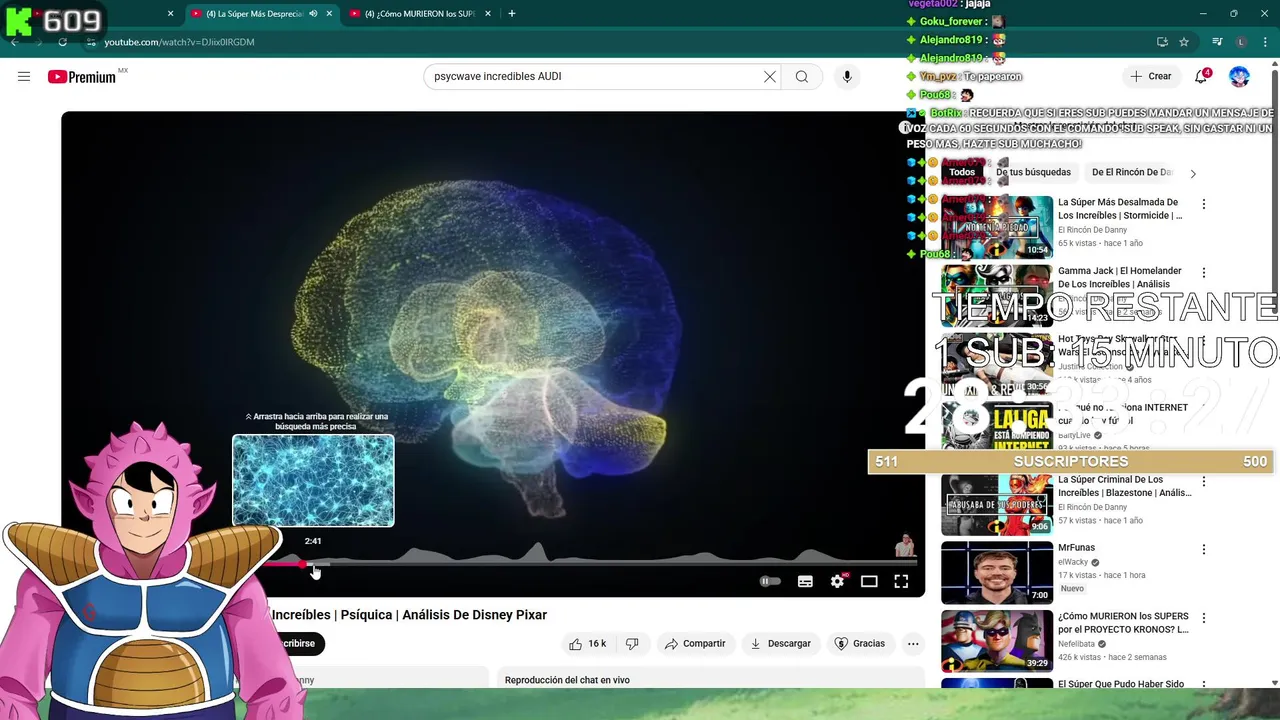Clear the search box with the X icon
This screenshot has height=720, width=1280.
[770, 76]
